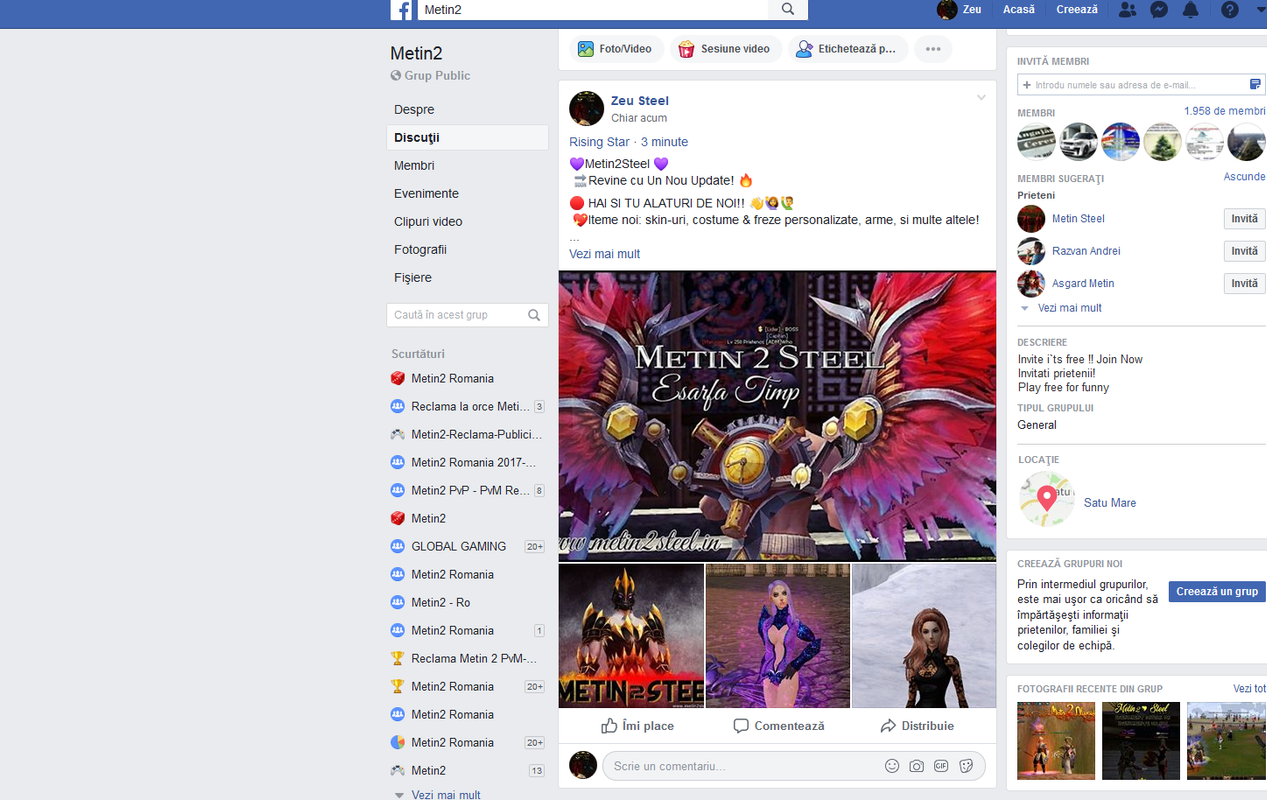Click the Satu Mare map thumbnail
Viewport: 1267px width, 800px height.
tap(1046, 499)
